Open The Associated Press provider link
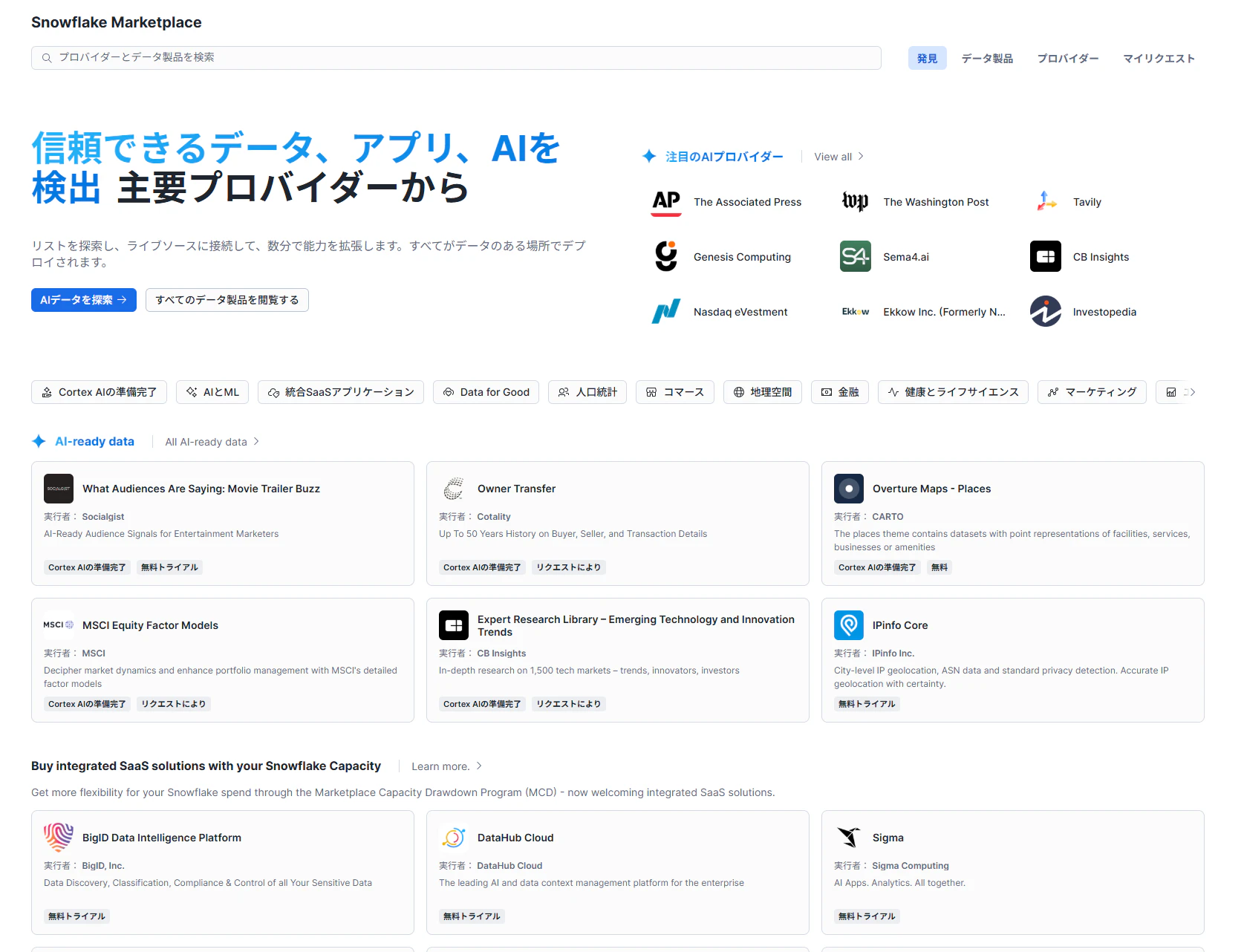The width and height of the screenshot is (1244, 952). click(747, 202)
